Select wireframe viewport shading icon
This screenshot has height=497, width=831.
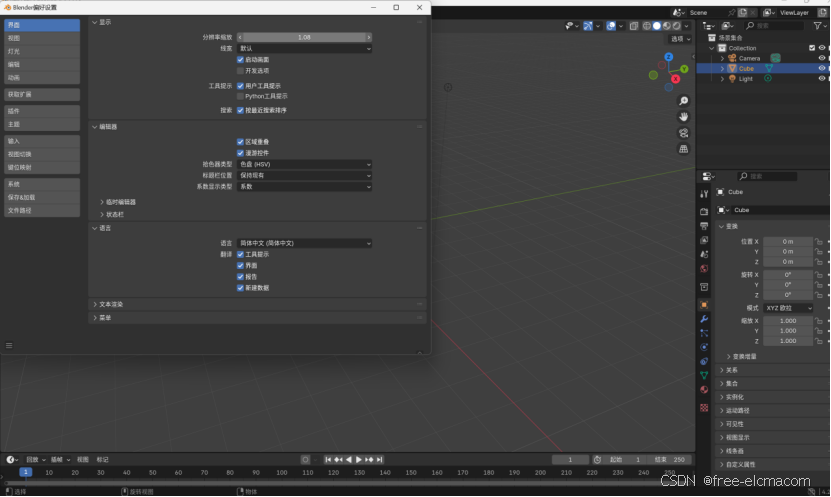647,25
